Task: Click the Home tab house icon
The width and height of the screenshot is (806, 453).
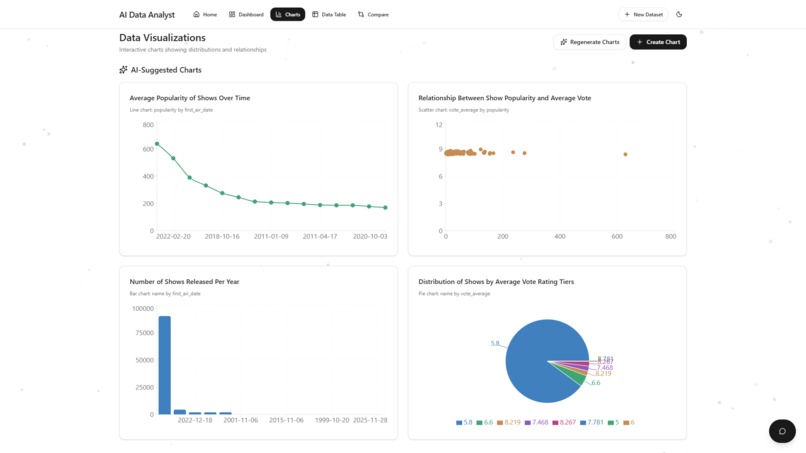Action: coord(196,14)
